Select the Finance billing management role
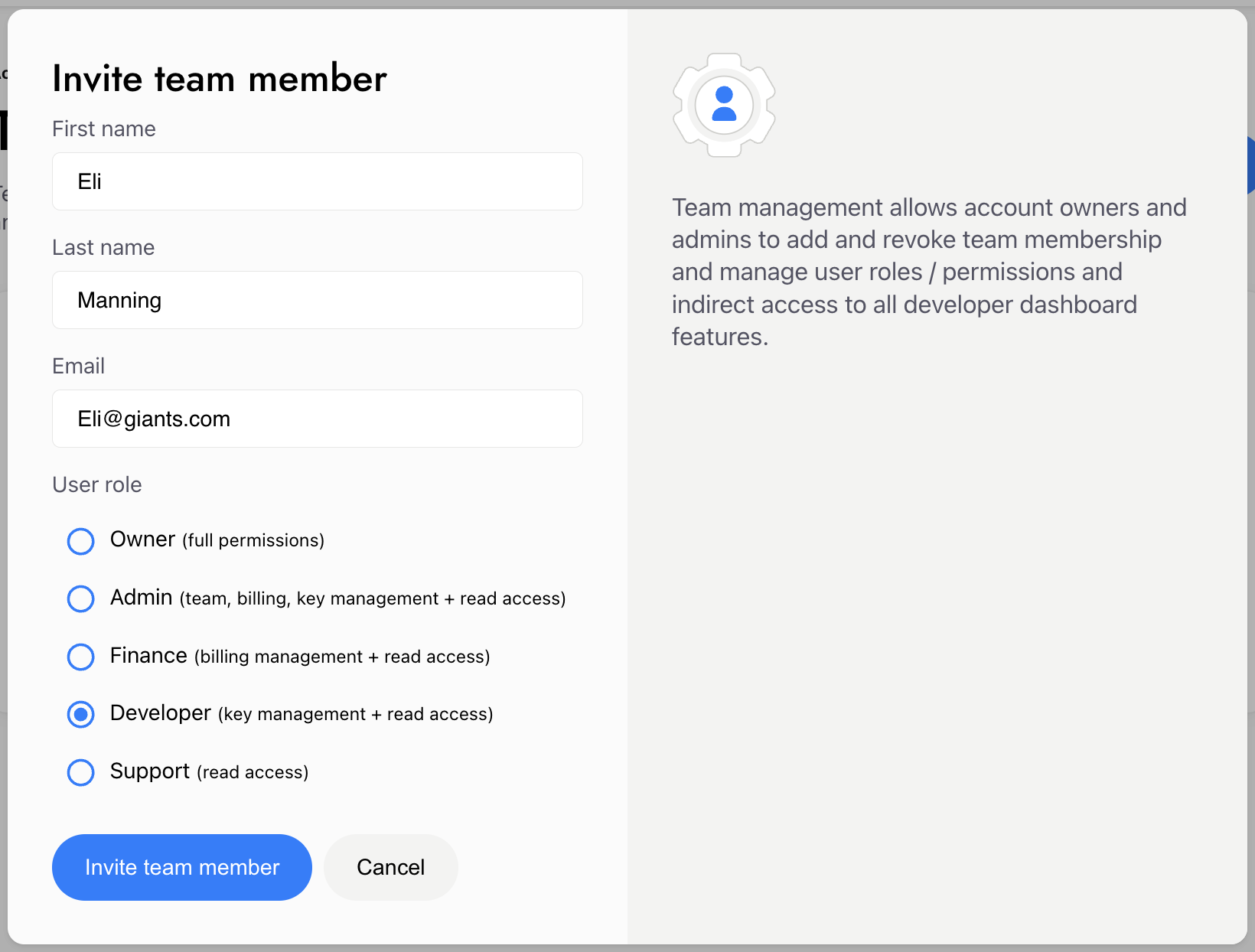The height and width of the screenshot is (952, 1255). [80, 657]
